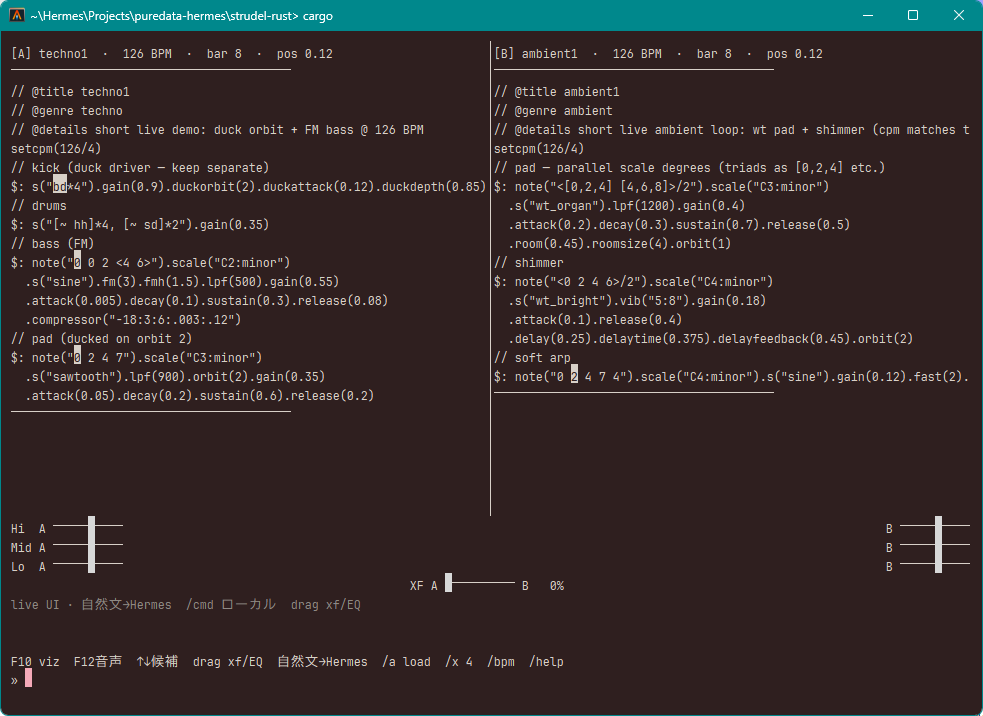
Task: Click the highlighted bd in kick pattern
Action: click(x=60, y=186)
